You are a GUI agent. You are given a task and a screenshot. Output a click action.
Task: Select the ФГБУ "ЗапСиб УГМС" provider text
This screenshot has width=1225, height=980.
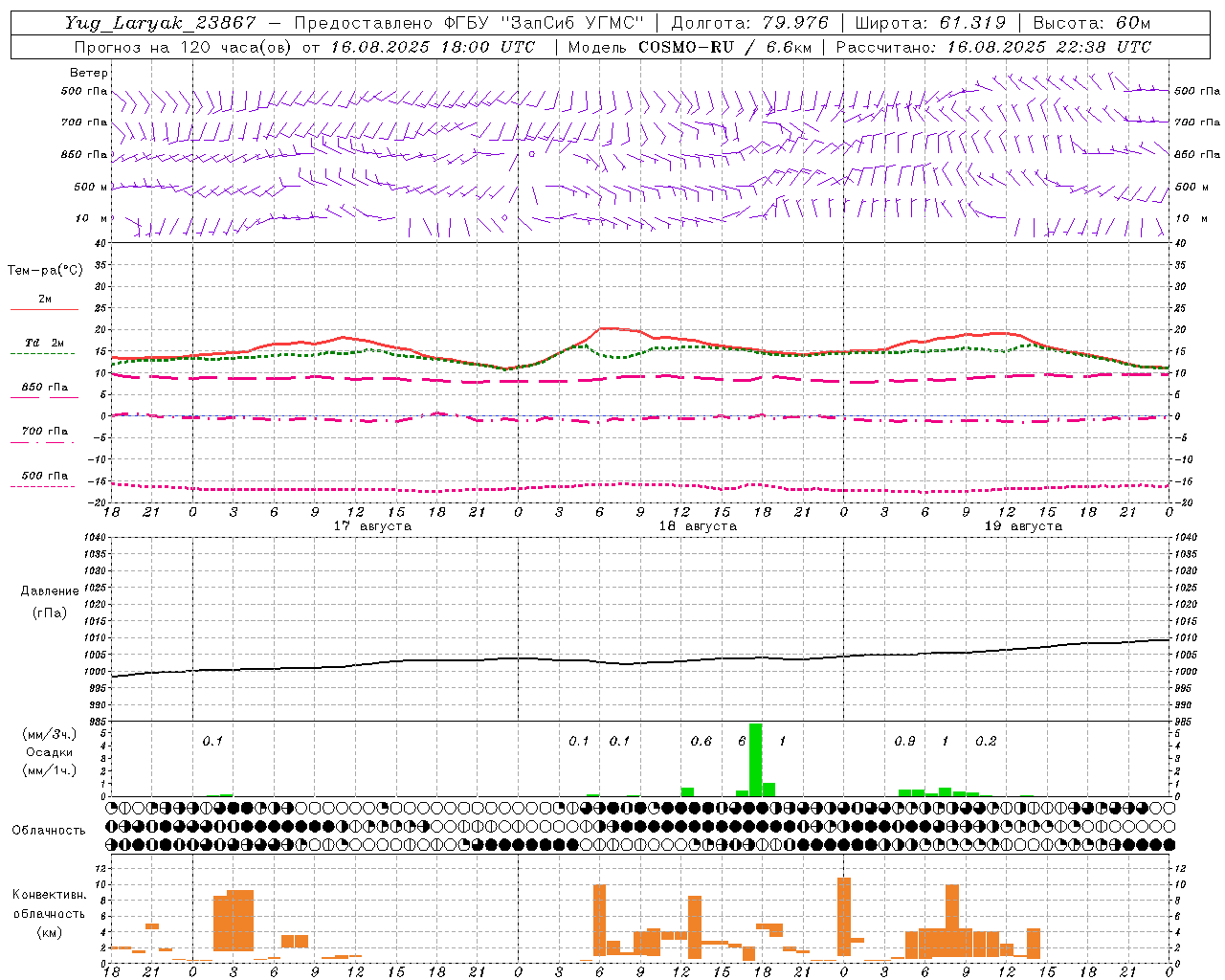(x=545, y=23)
